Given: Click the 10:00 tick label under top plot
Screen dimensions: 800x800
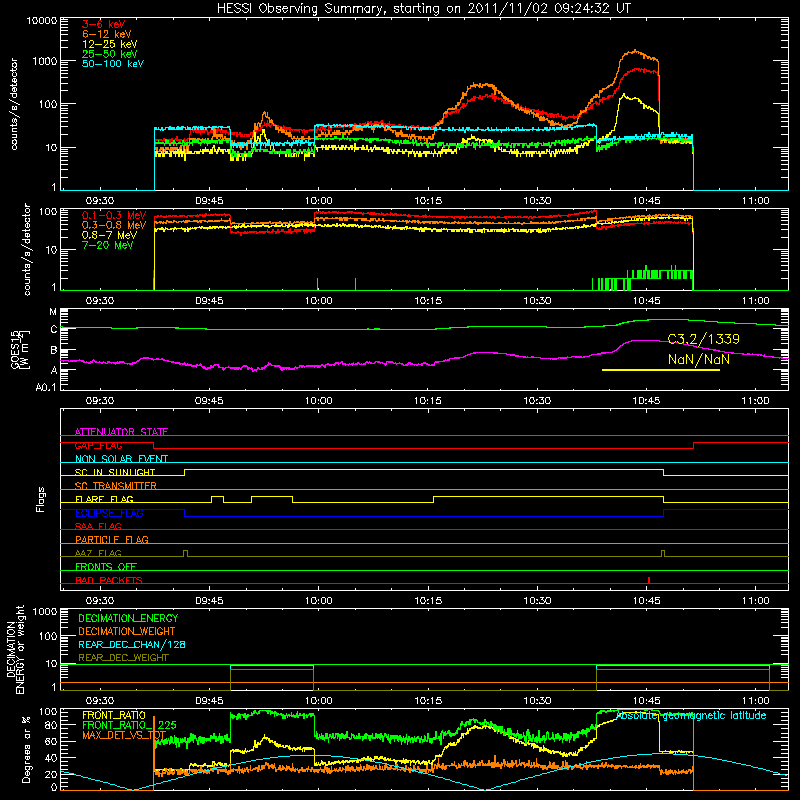Looking at the screenshot, I should tap(318, 201).
